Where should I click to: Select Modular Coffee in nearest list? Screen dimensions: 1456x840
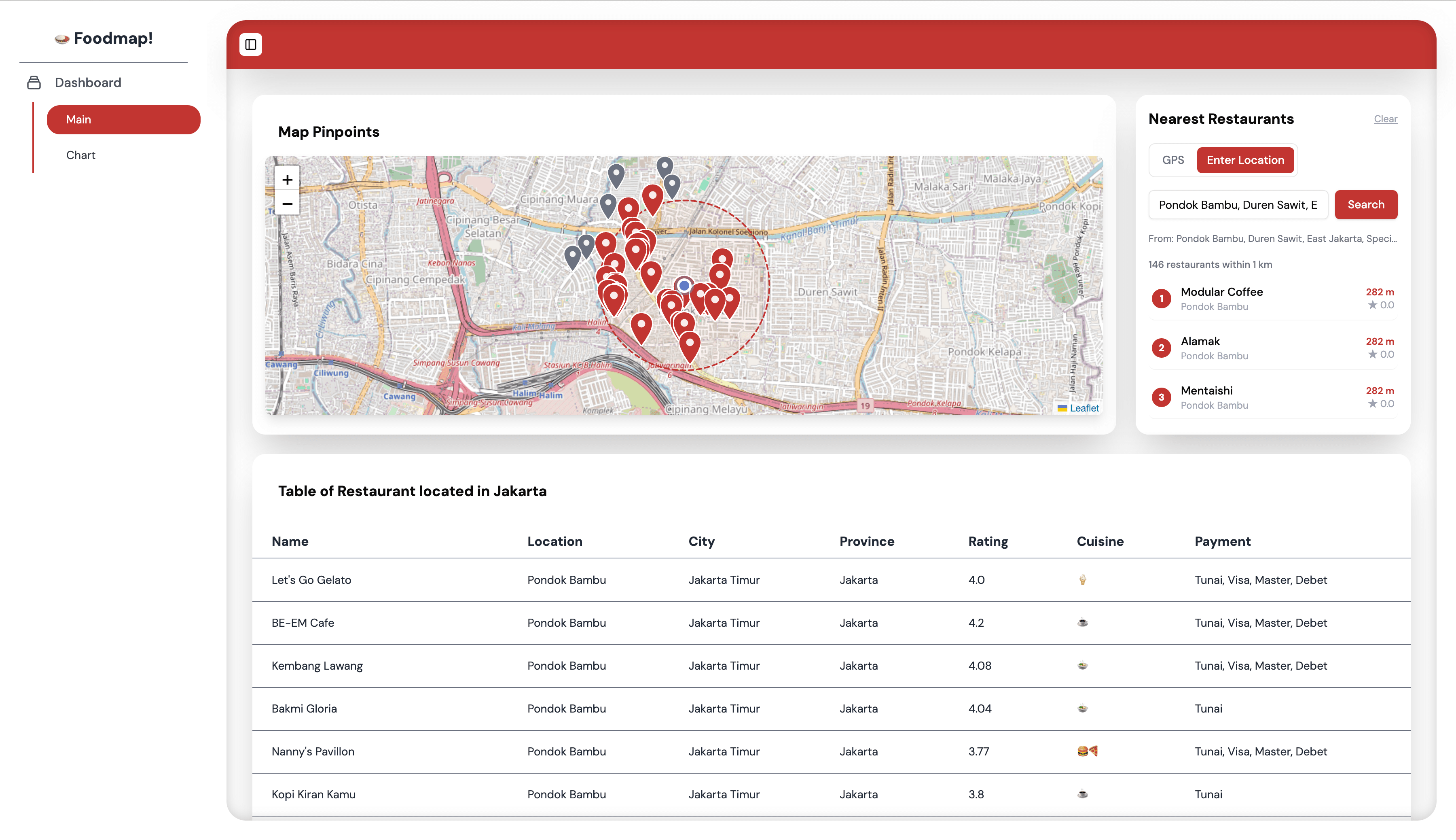pos(1273,298)
